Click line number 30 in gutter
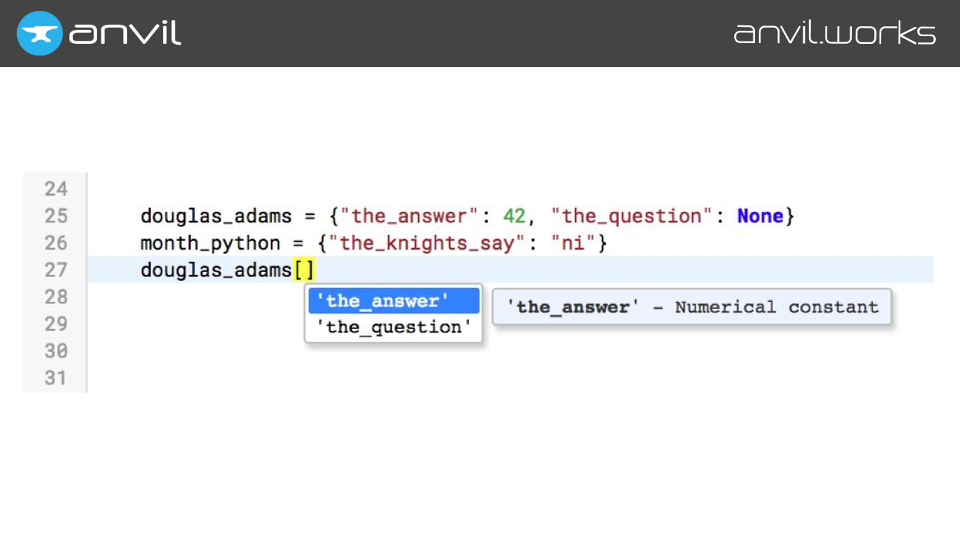This screenshot has width=960, height=540. 56,351
